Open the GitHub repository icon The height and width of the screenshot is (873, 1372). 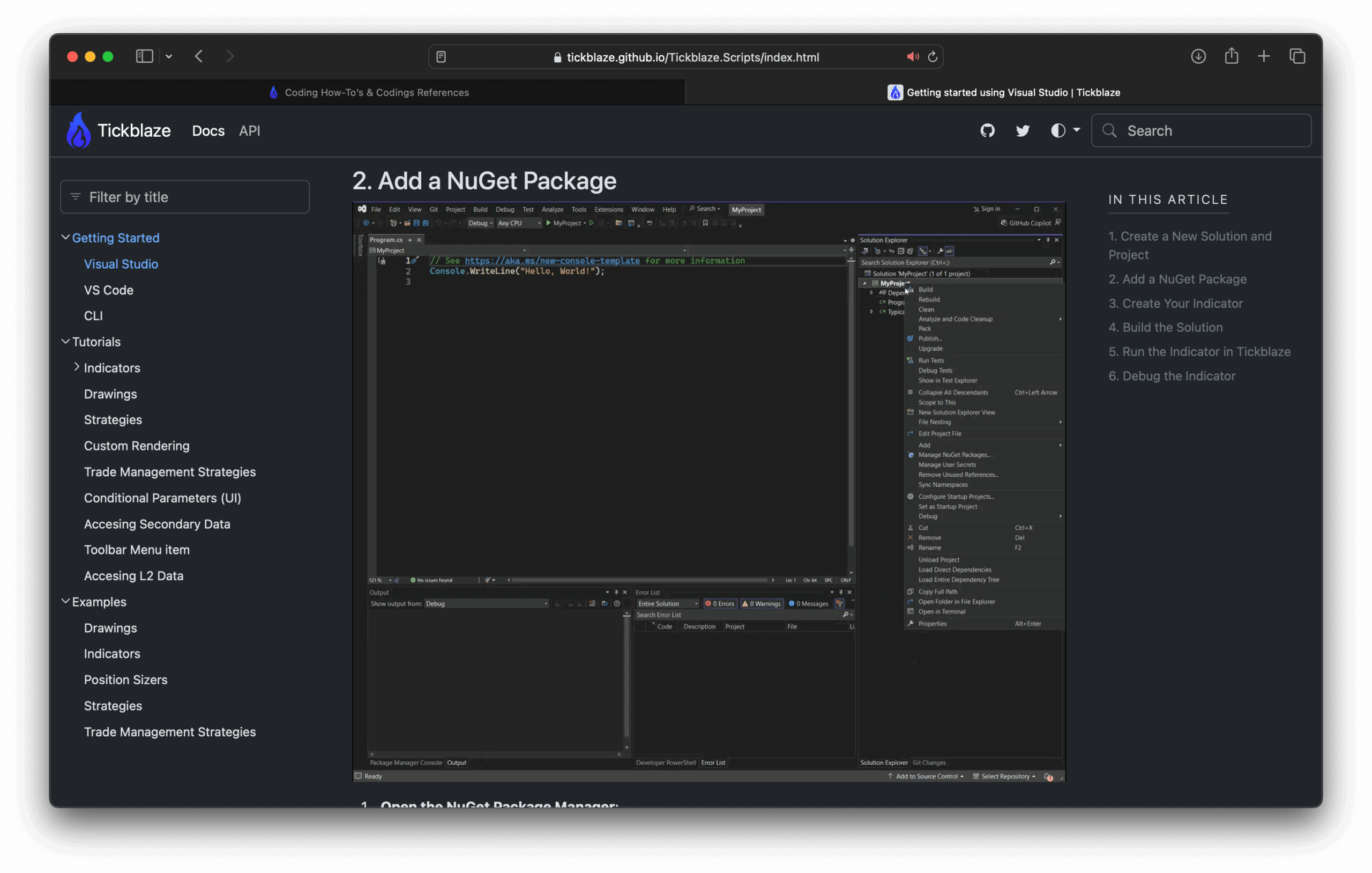click(987, 131)
